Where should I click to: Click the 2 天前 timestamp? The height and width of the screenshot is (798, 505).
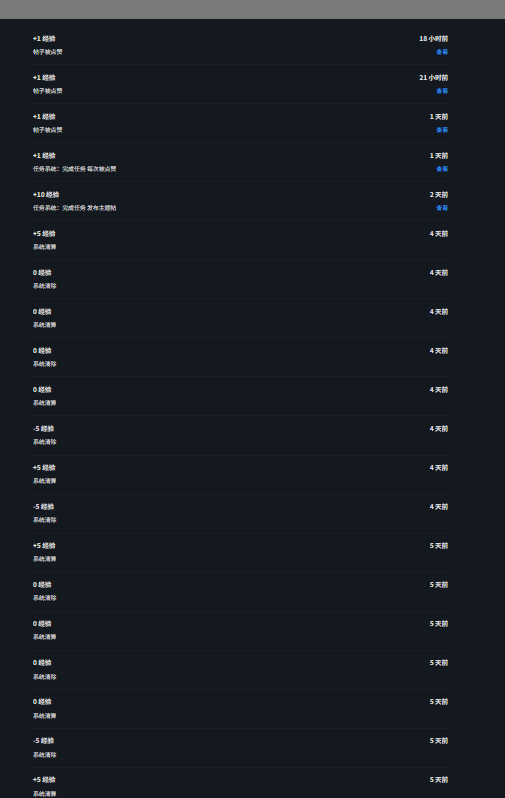tap(439, 194)
